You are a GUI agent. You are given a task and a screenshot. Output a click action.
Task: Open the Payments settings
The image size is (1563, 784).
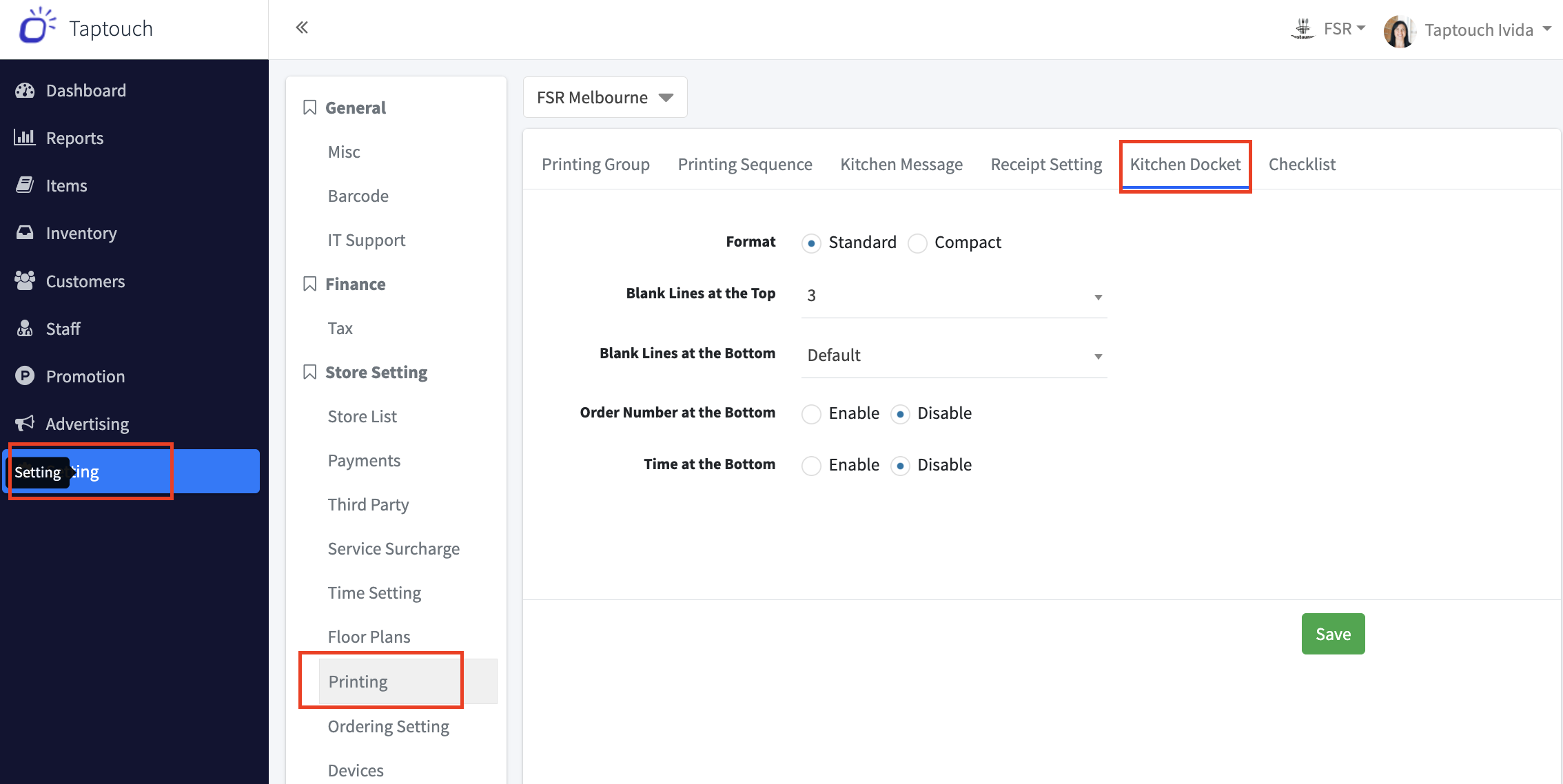[364, 460]
